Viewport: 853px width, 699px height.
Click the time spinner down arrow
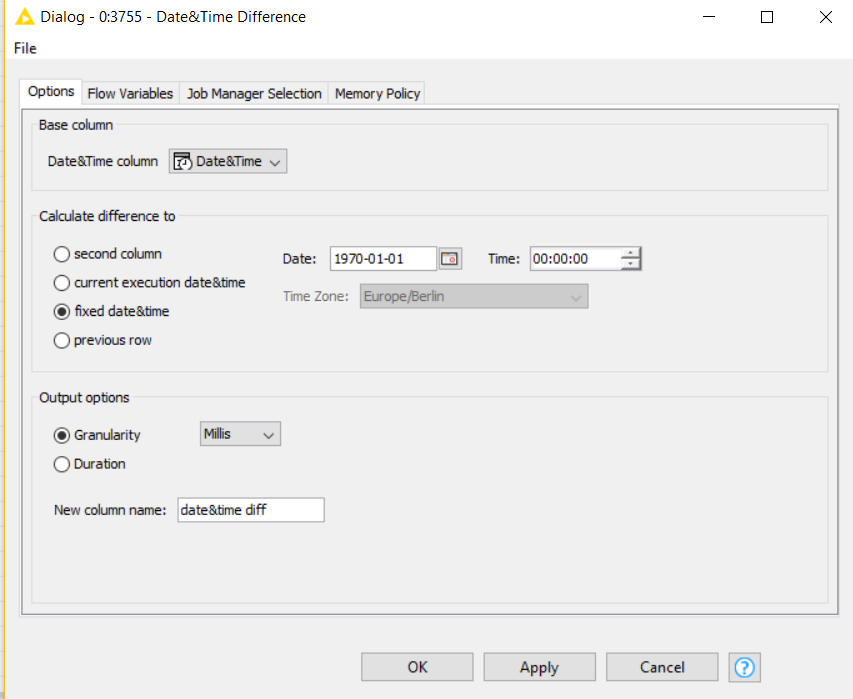coord(630,263)
